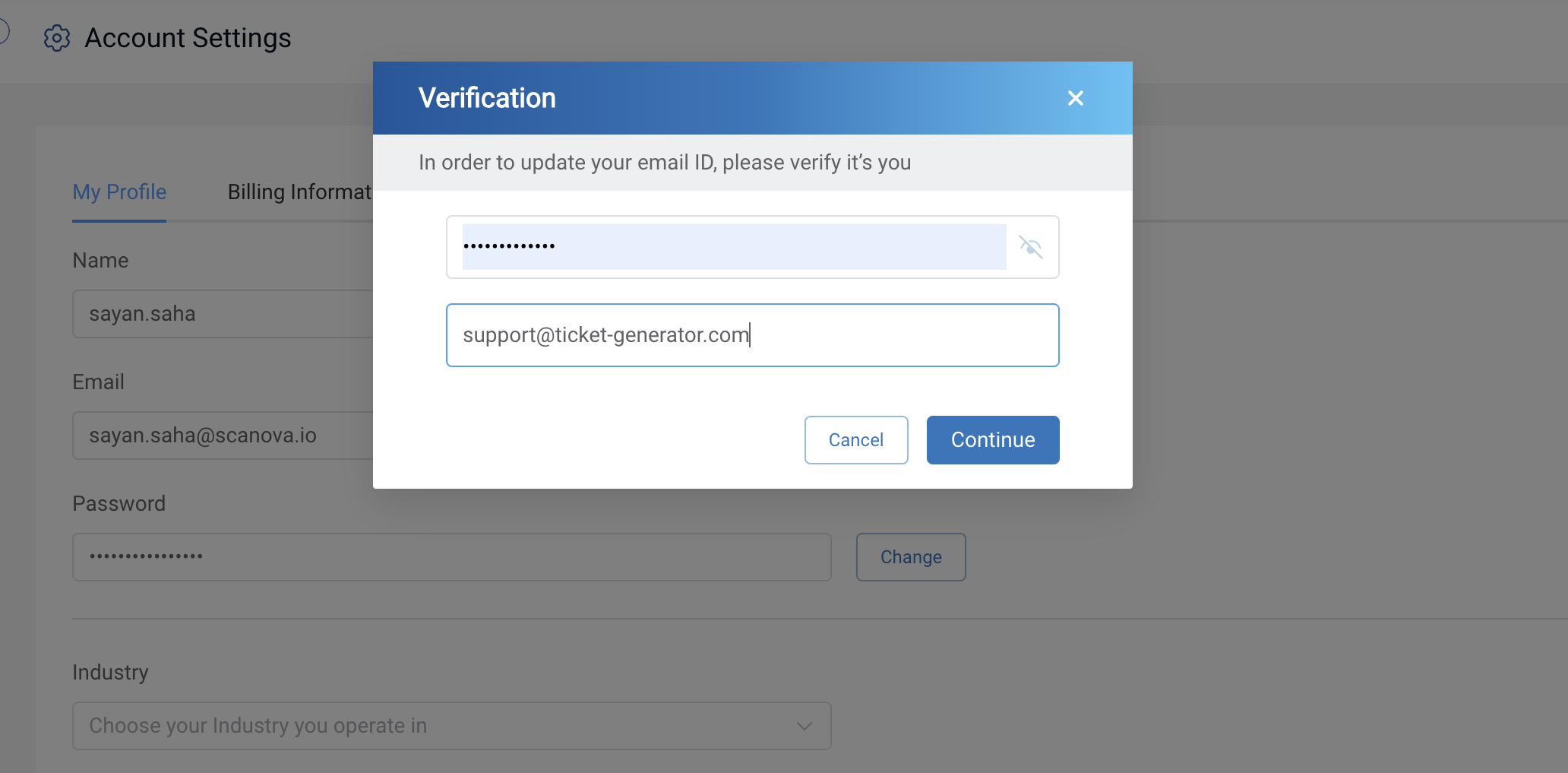This screenshot has width=1568, height=773.
Task: Close the Verification dialog with X
Action: [x=1075, y=98]
